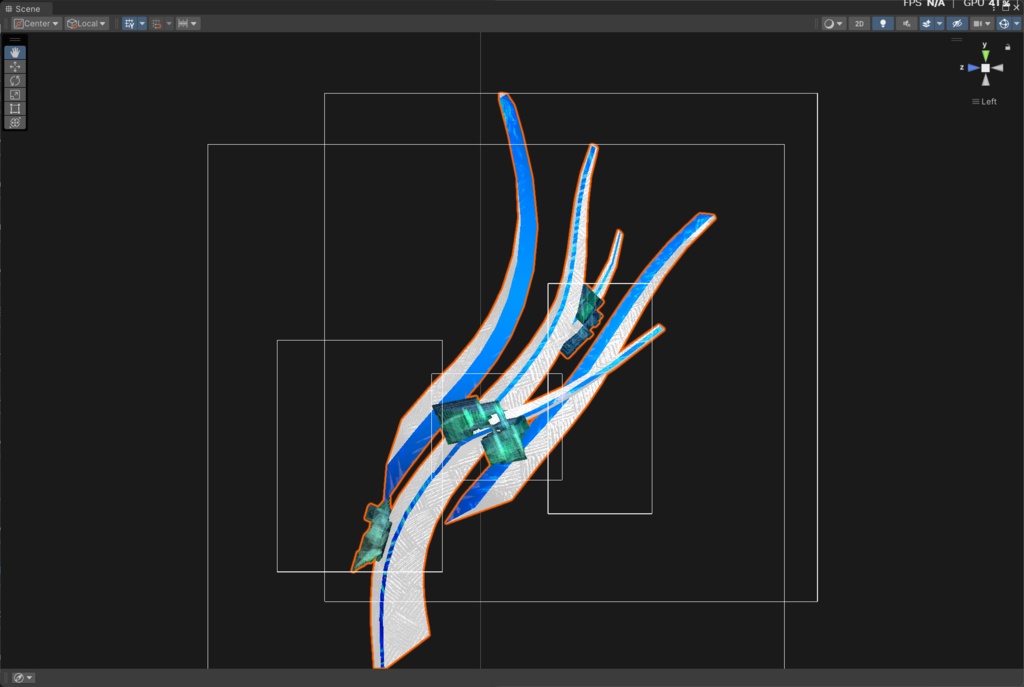The height and width of the screenshot is (687, 1024).
Task: Open scene camera settings dropdown
Action: point(982,24)
